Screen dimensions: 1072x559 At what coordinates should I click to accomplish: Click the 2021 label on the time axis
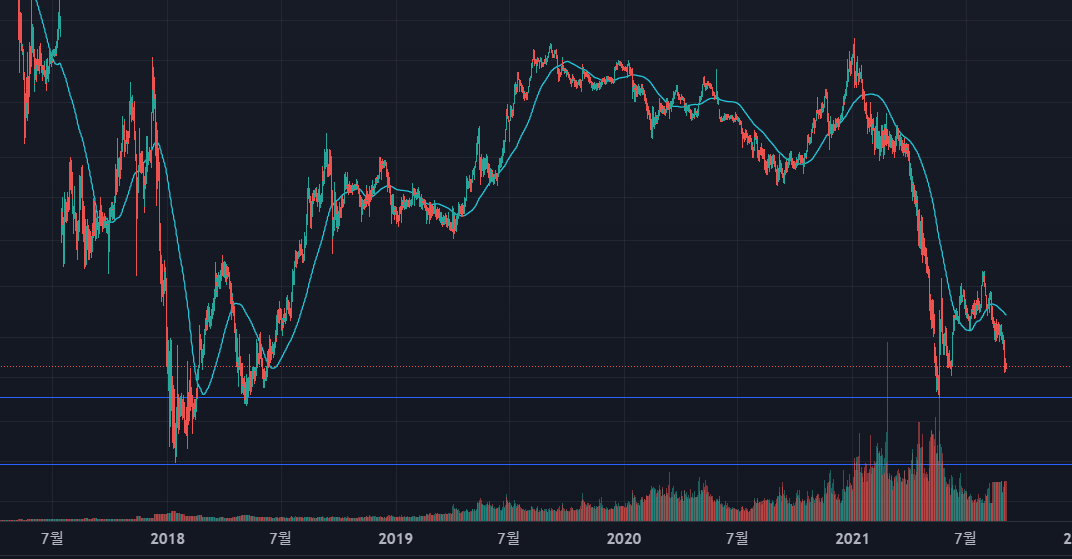pyautogui.click(x=852, y=538)
